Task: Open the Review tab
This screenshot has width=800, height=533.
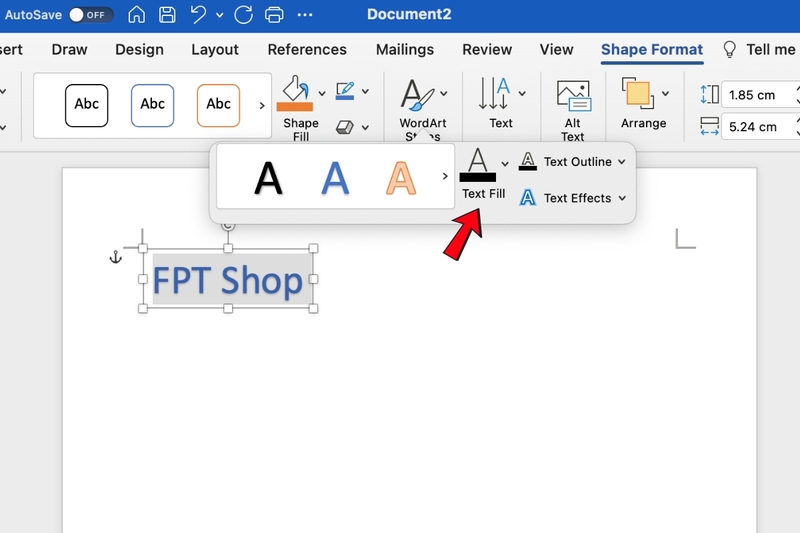Action: pyautogui.click(x=487, y=49)
